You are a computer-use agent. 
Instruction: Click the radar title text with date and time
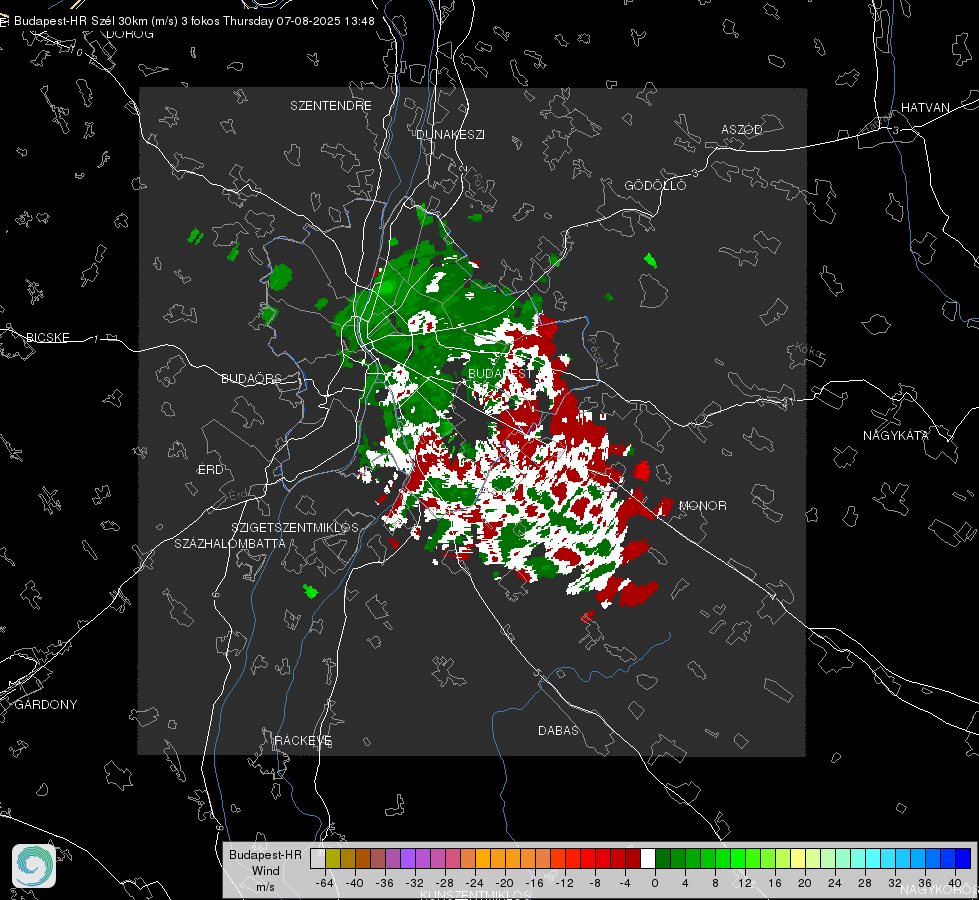(194, 21)
